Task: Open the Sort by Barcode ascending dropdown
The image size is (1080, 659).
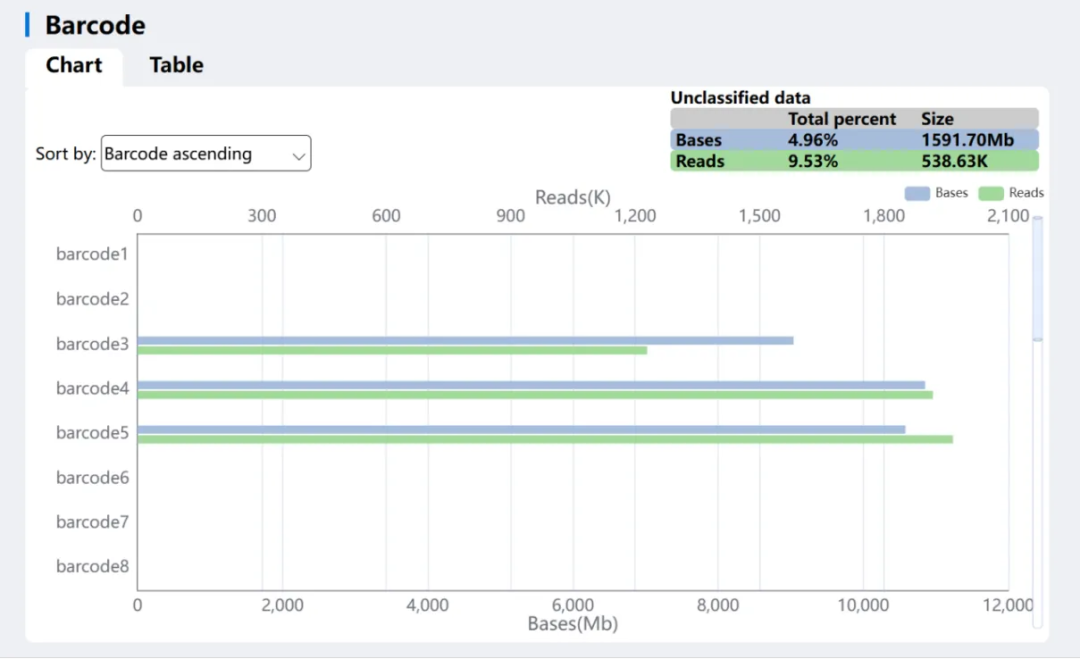Action: pyautogui.click(x=206, y=154)
